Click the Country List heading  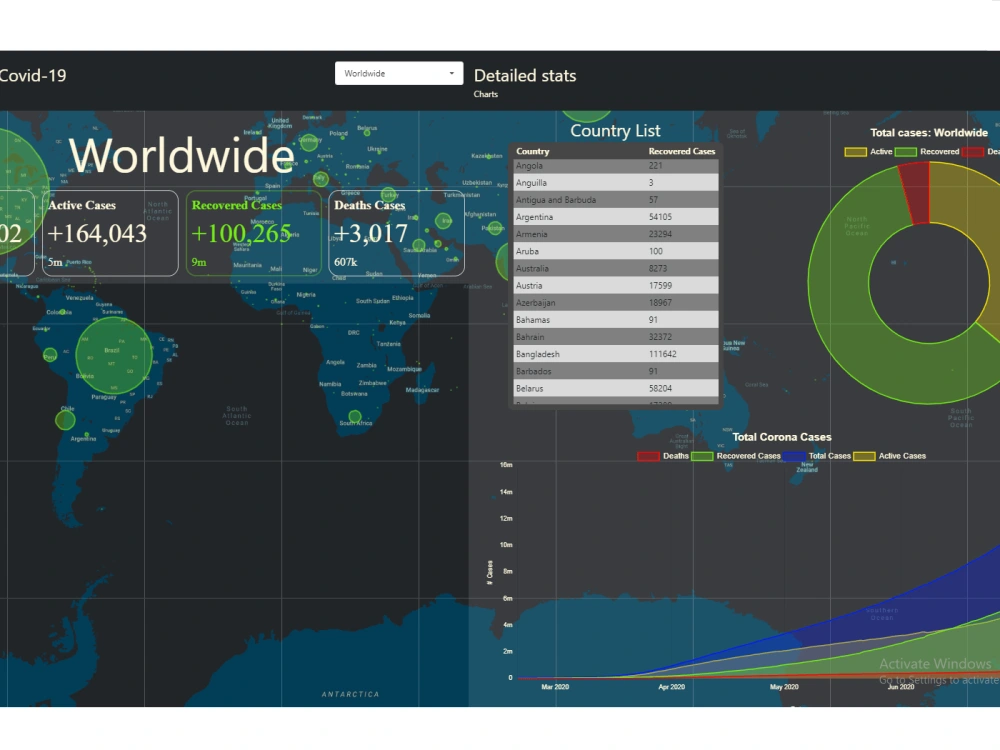point(615,131)
